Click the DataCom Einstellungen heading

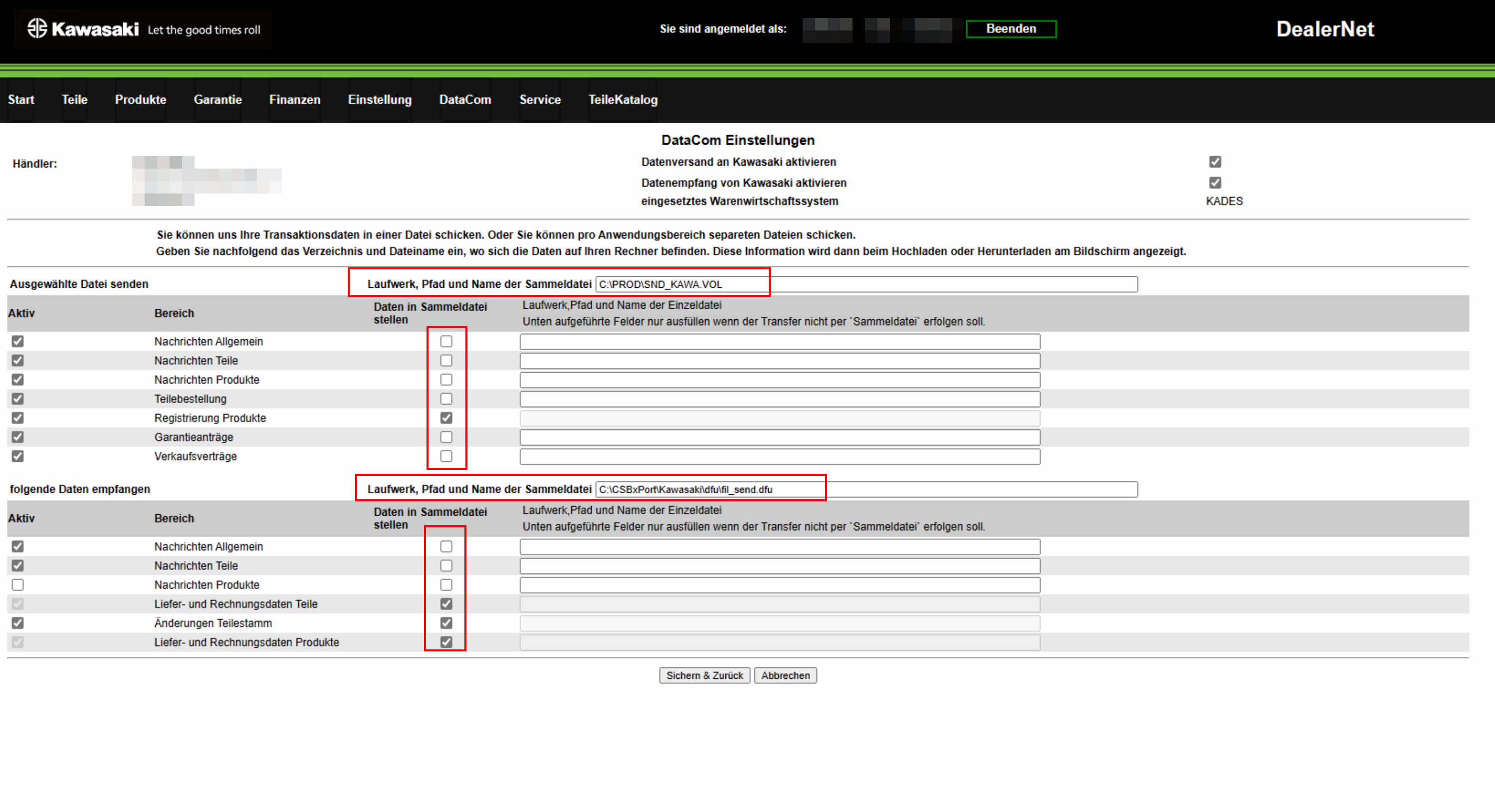(x=738, y=141)
